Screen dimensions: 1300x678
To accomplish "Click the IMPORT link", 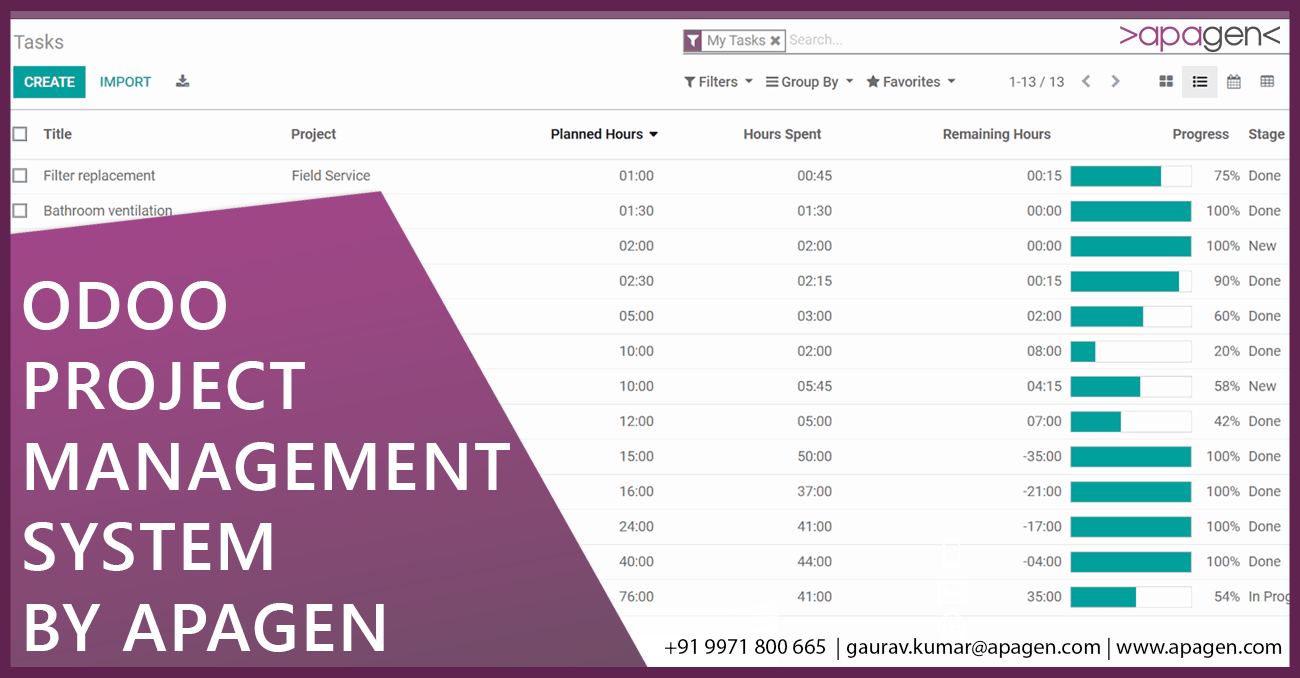I will click(124, 81).
